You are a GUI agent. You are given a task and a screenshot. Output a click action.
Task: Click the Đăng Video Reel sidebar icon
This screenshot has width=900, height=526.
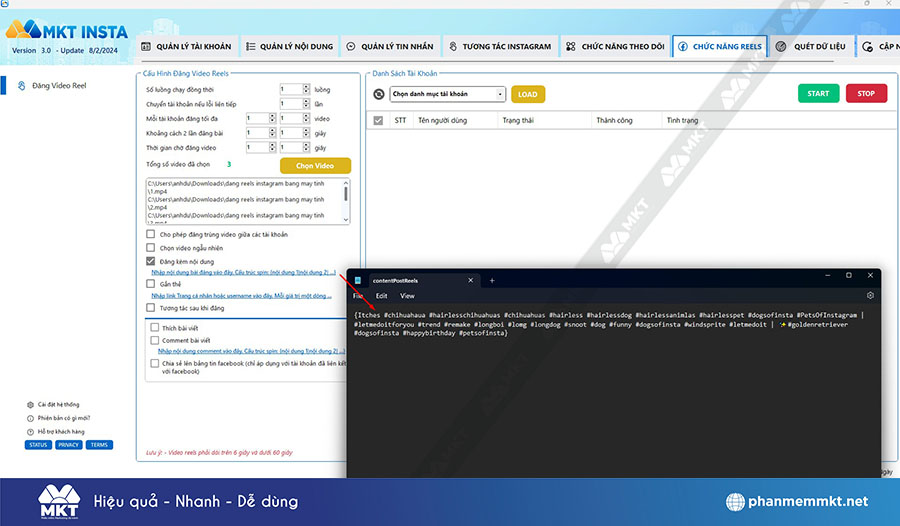(22, 86)
